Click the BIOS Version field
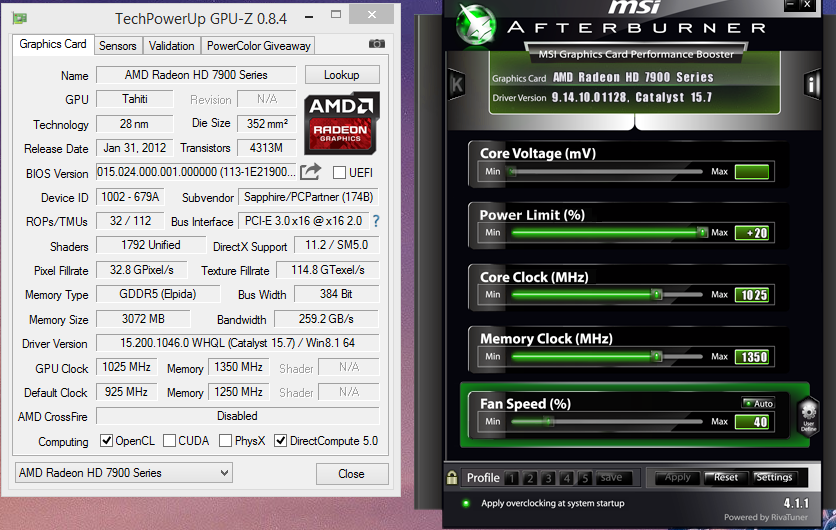Screen dimensions: 836x530 click(196, 172)
